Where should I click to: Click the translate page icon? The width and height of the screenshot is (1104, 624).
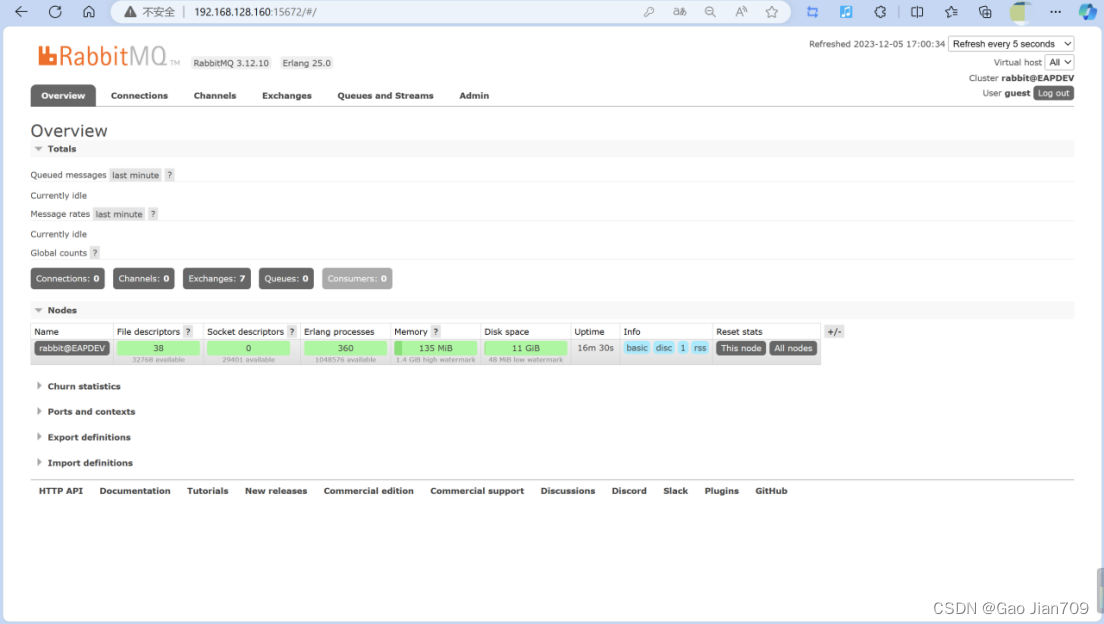(x=679, y=12)
